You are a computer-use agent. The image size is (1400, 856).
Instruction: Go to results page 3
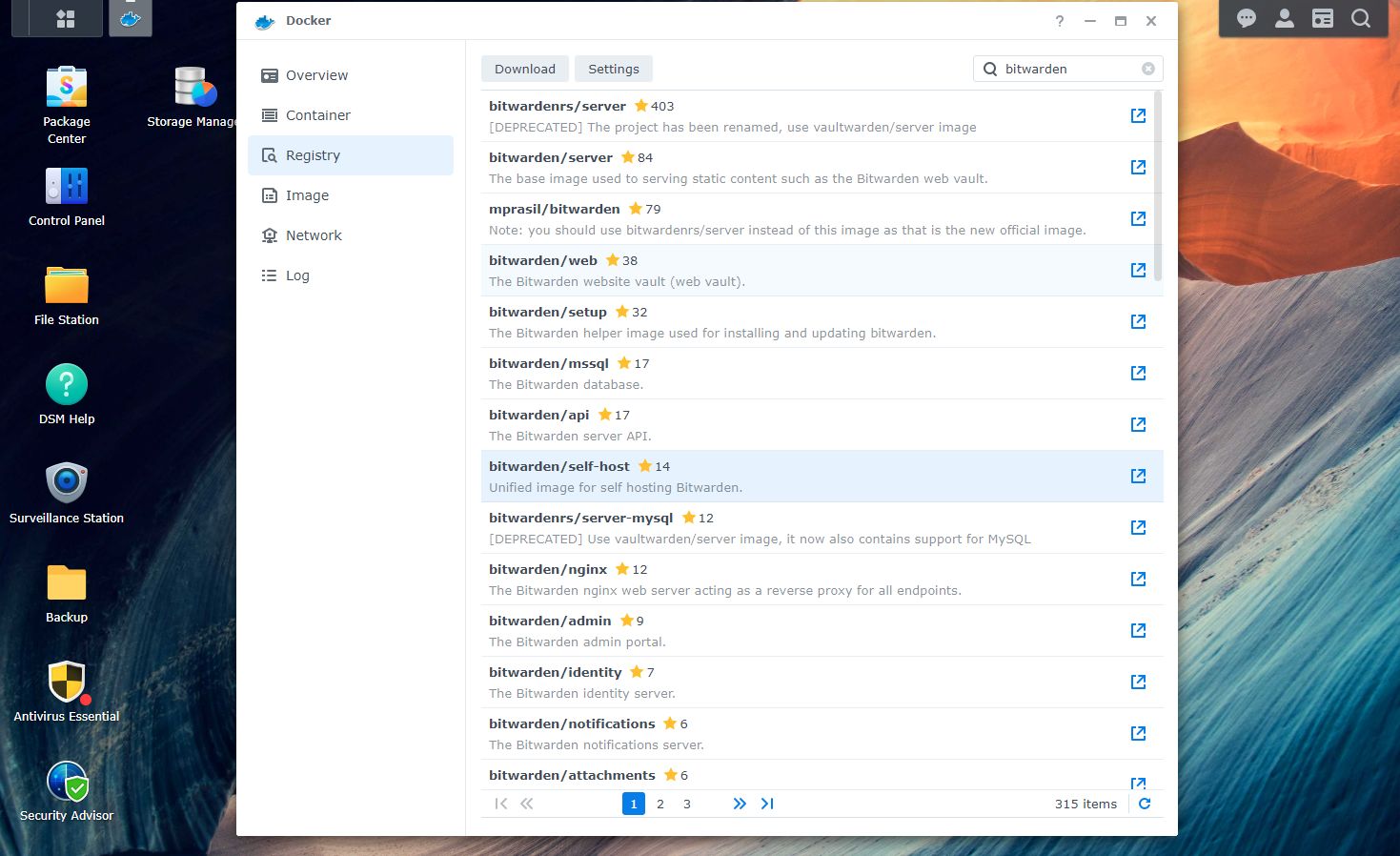click(x=687, y=804)
